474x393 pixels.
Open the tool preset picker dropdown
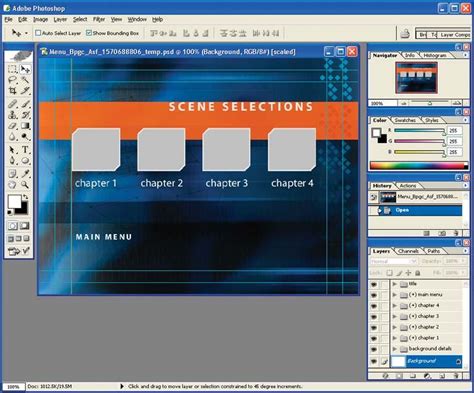[x=26, y=33]
